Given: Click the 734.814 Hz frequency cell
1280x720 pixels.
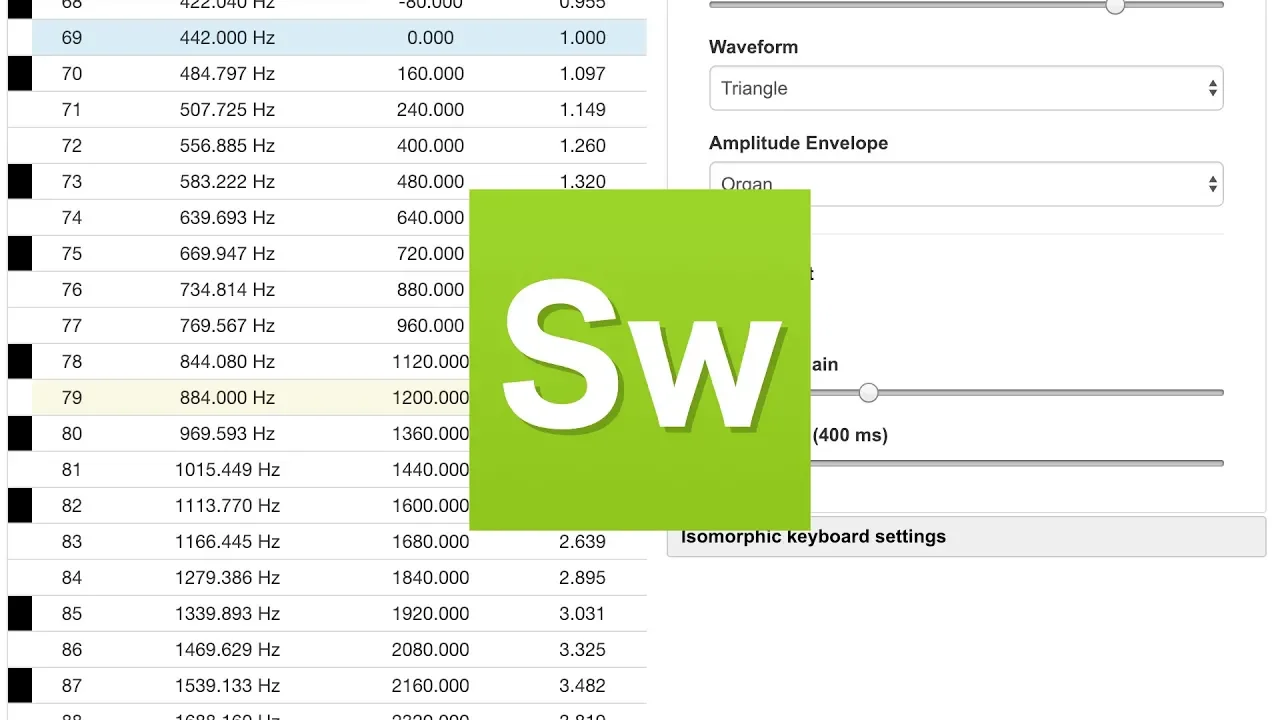Looking at the screenshot, I should pyautogui.click(x=227, y=290).
